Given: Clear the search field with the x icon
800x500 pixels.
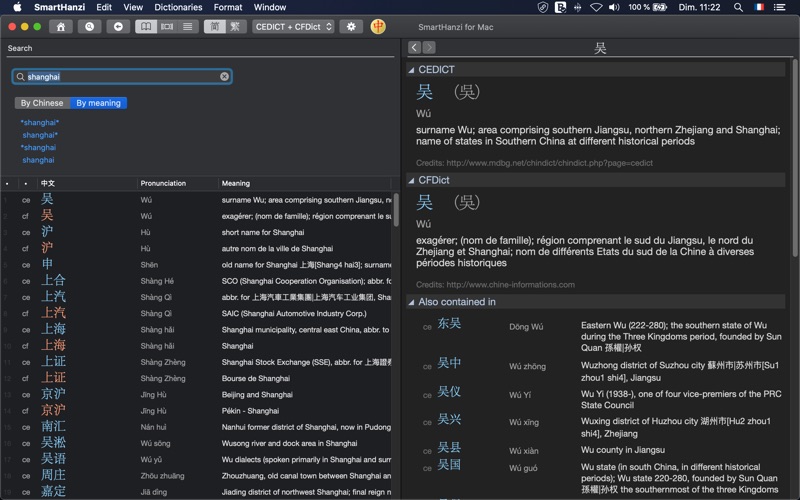Looking at the screenshot, I should pyautogui.click(x=224, y=76).
